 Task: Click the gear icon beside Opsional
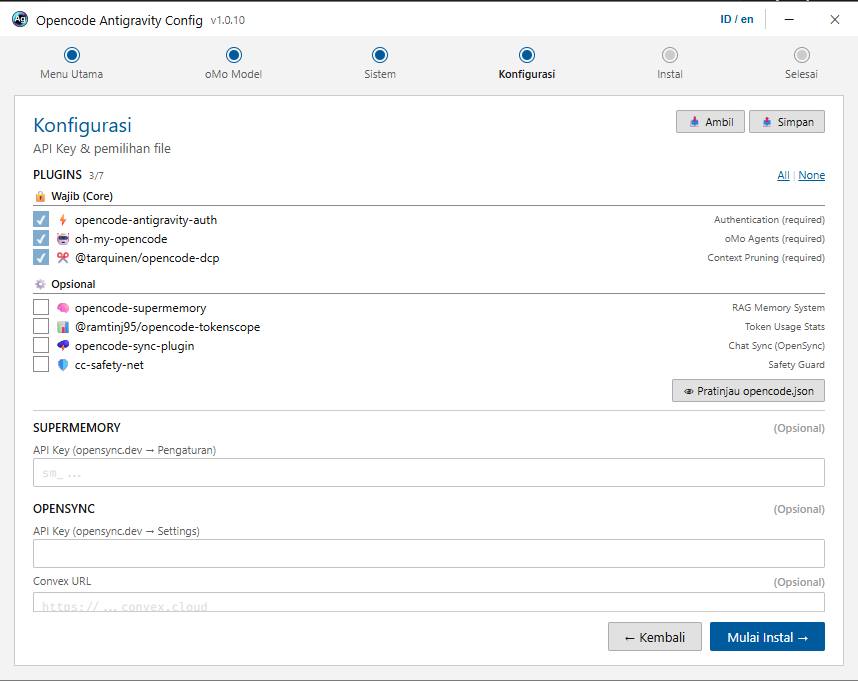coord(40,284)
